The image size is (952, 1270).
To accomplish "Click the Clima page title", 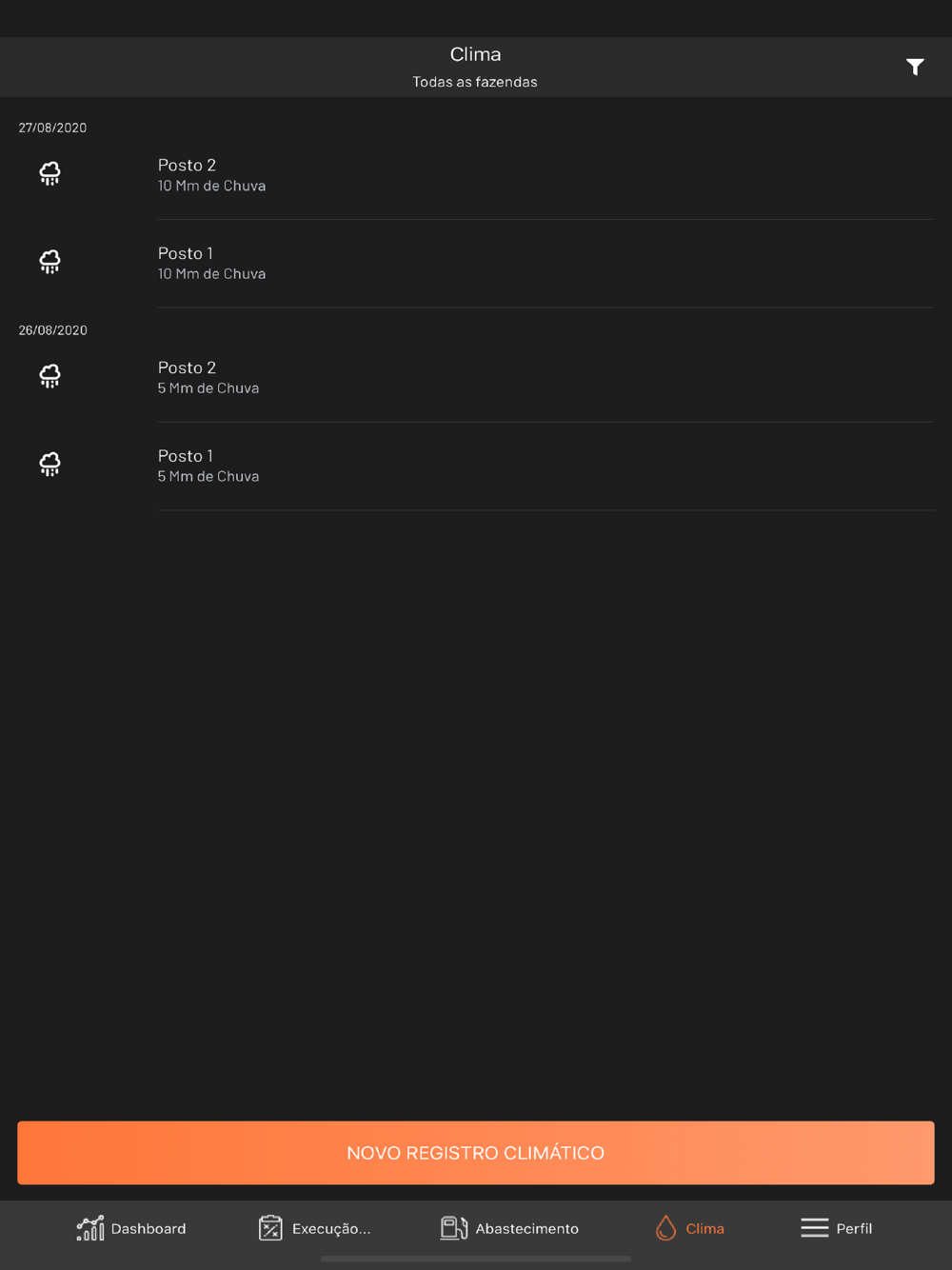I will pos(475,54).
